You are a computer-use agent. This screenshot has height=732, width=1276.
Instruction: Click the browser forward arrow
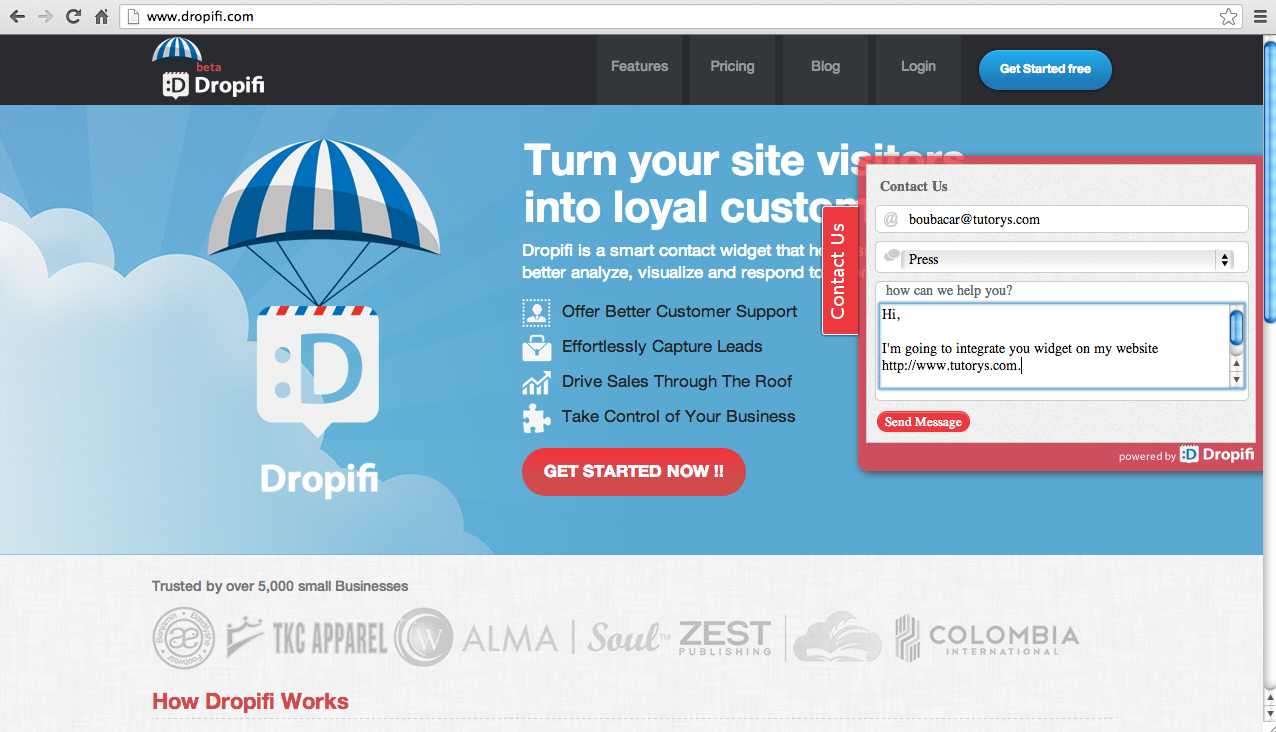45,16
